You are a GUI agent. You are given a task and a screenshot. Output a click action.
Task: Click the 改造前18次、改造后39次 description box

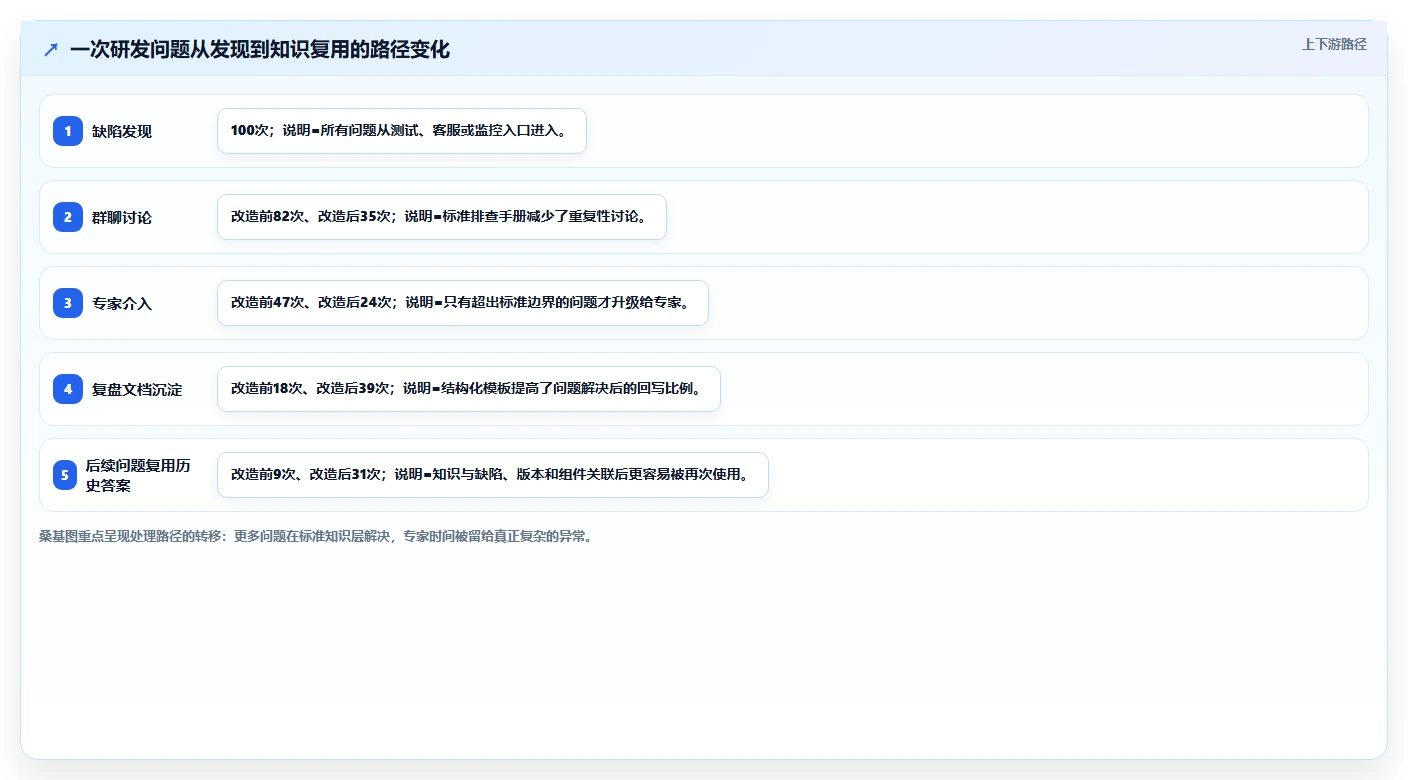click(469, 389)
